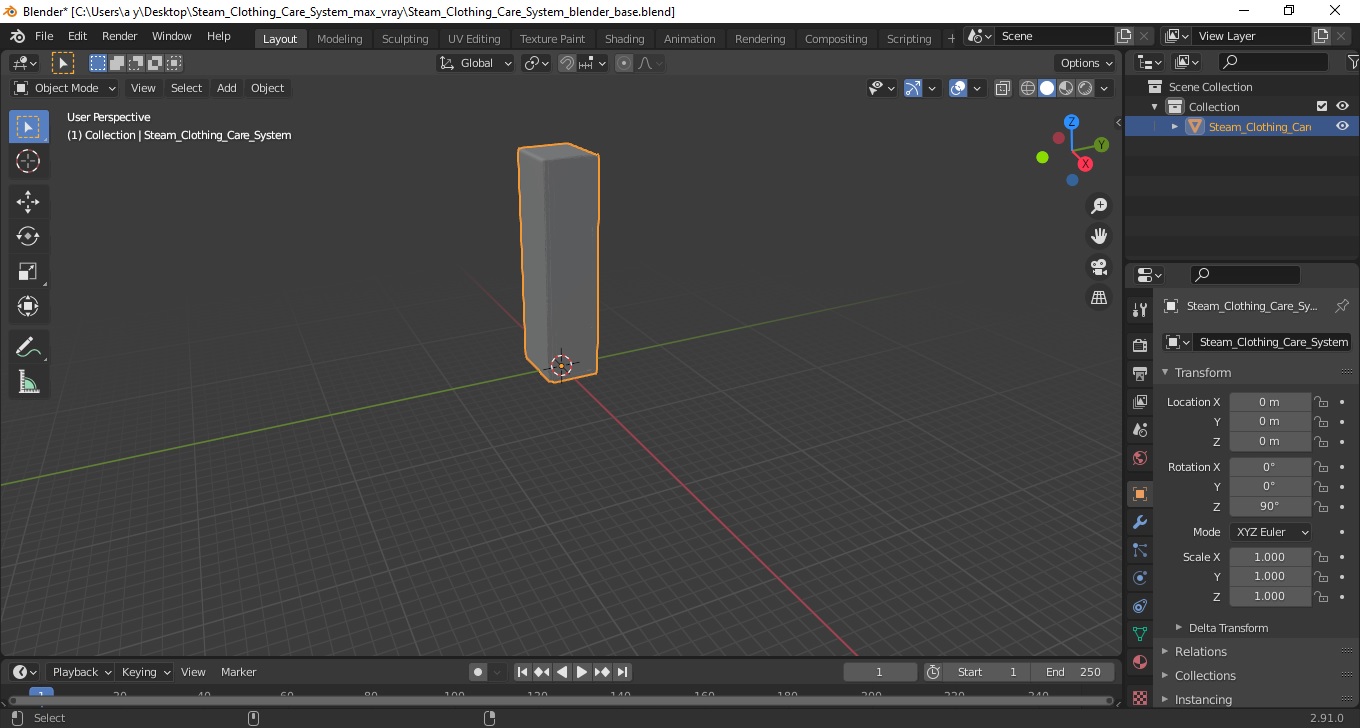Open the Keying dropdown in timeline
The image size is (1360, 728).
tap(144, 672)
